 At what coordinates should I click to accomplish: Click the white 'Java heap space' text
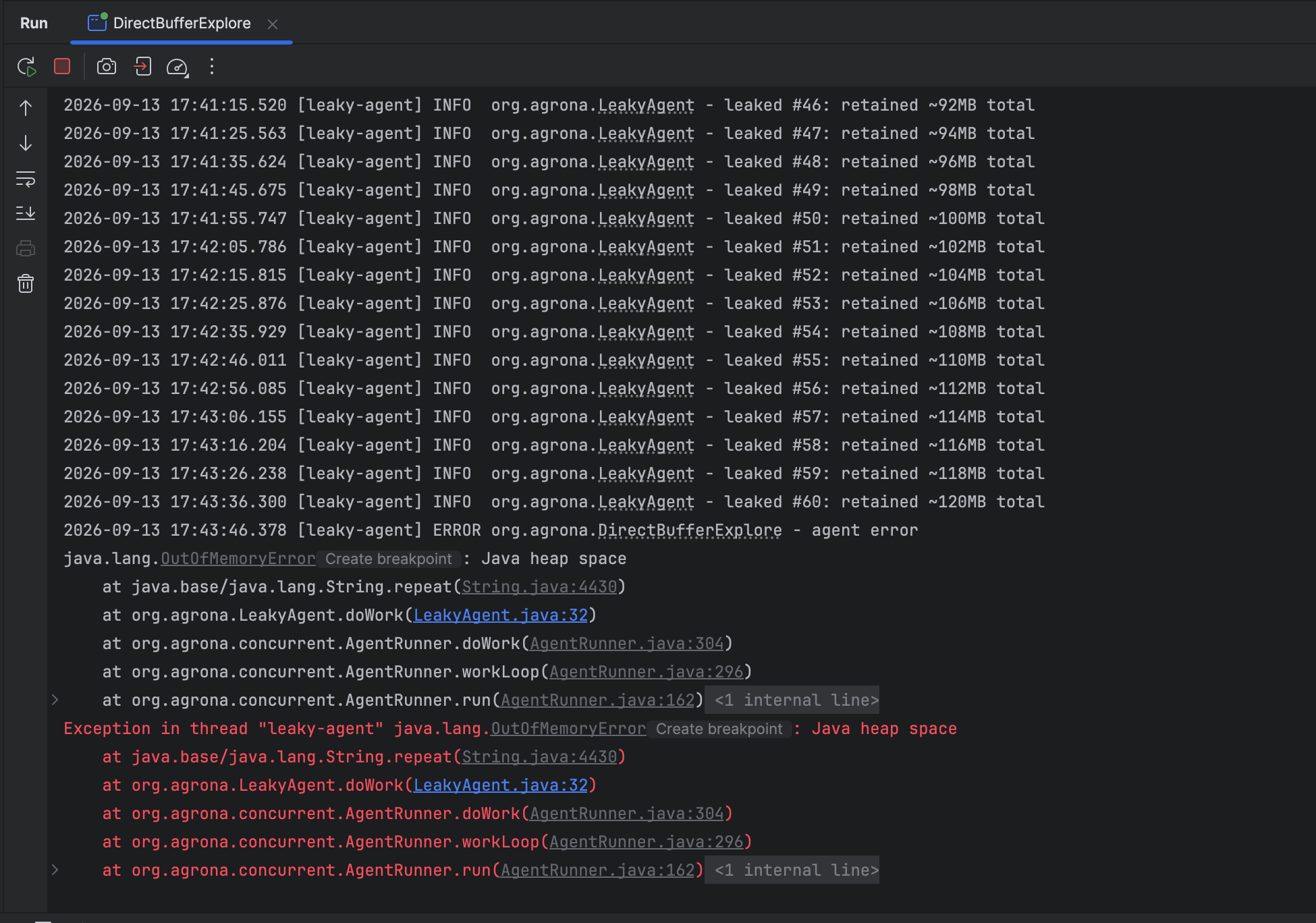click(x=553, y=559)
